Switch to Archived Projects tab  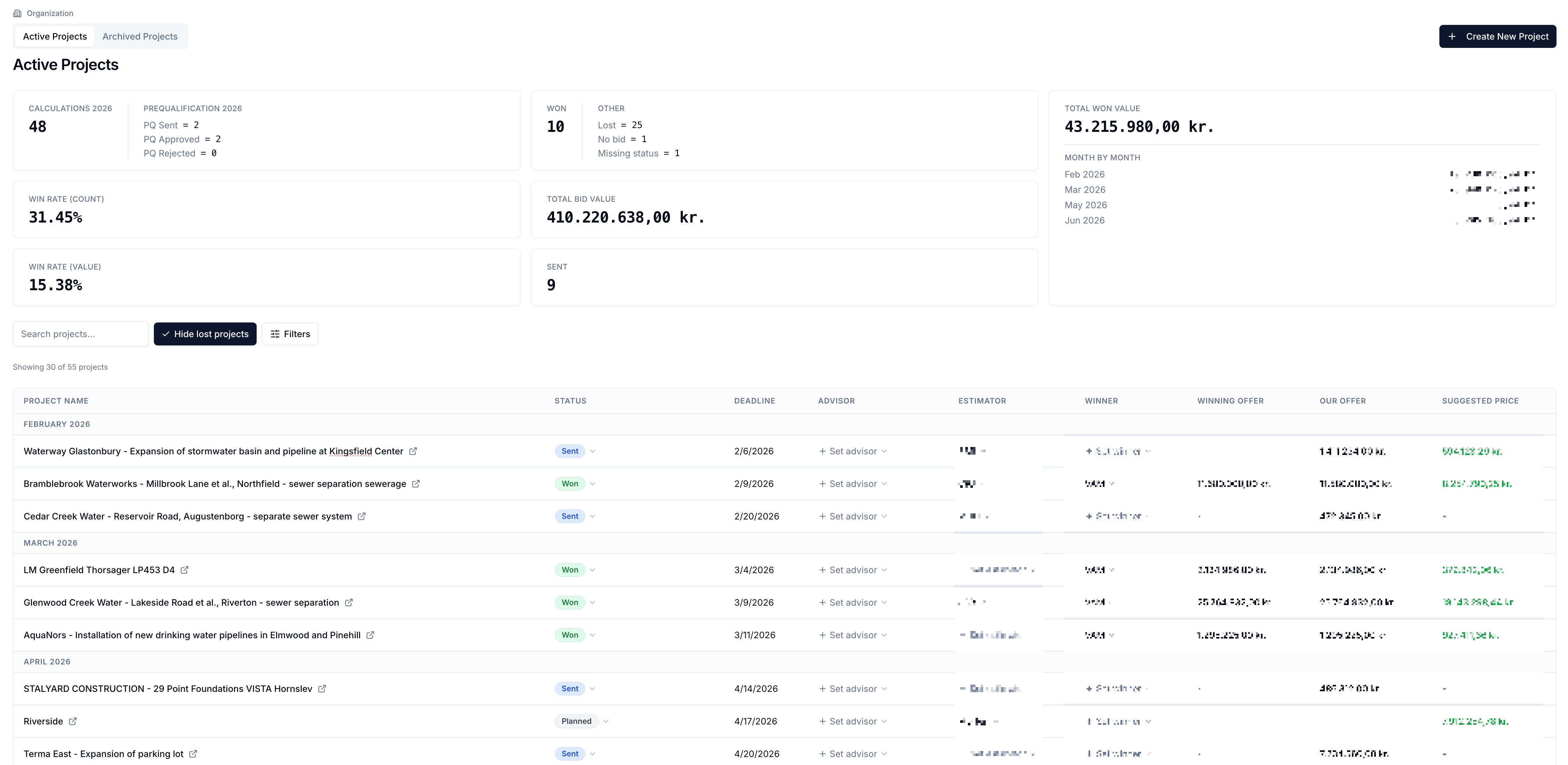coord(140,36)
